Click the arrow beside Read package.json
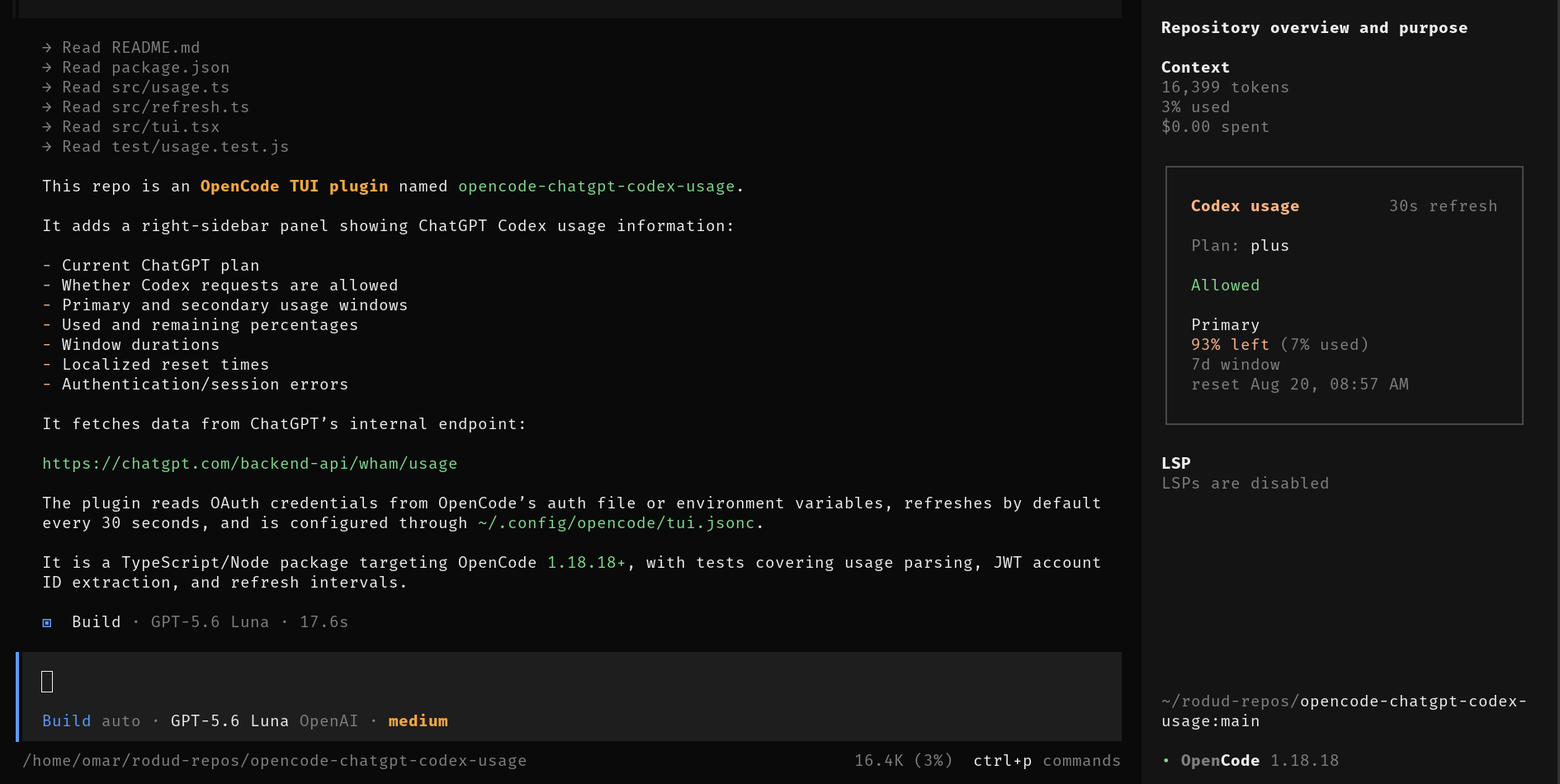The image size is (1560, 784). pyautogui.click(x=47, y=68)
